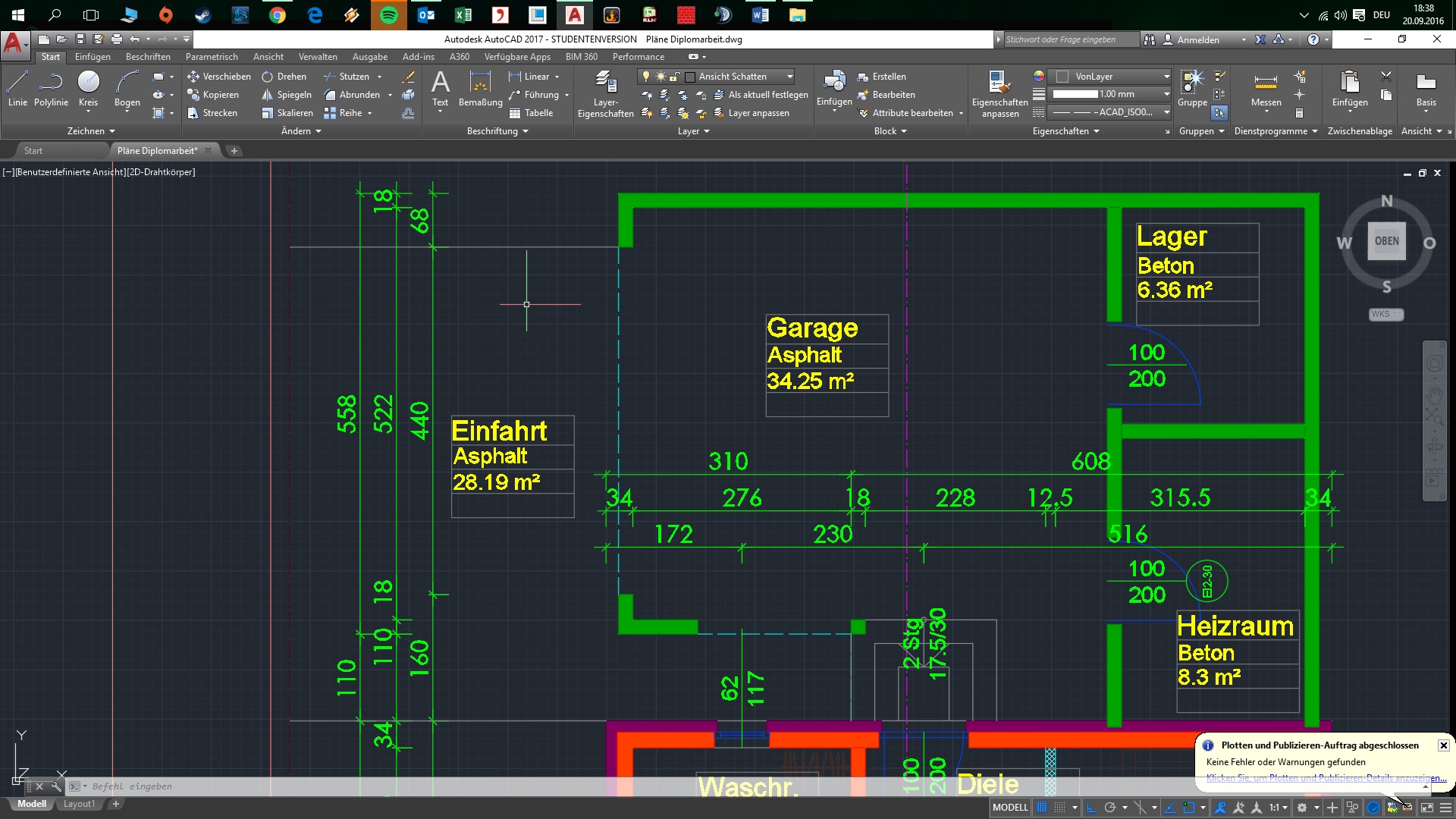The width and height of the screenshot is (1456, 819).
Task: Click the Kopieren copy tool
Action: coord(213,95)
